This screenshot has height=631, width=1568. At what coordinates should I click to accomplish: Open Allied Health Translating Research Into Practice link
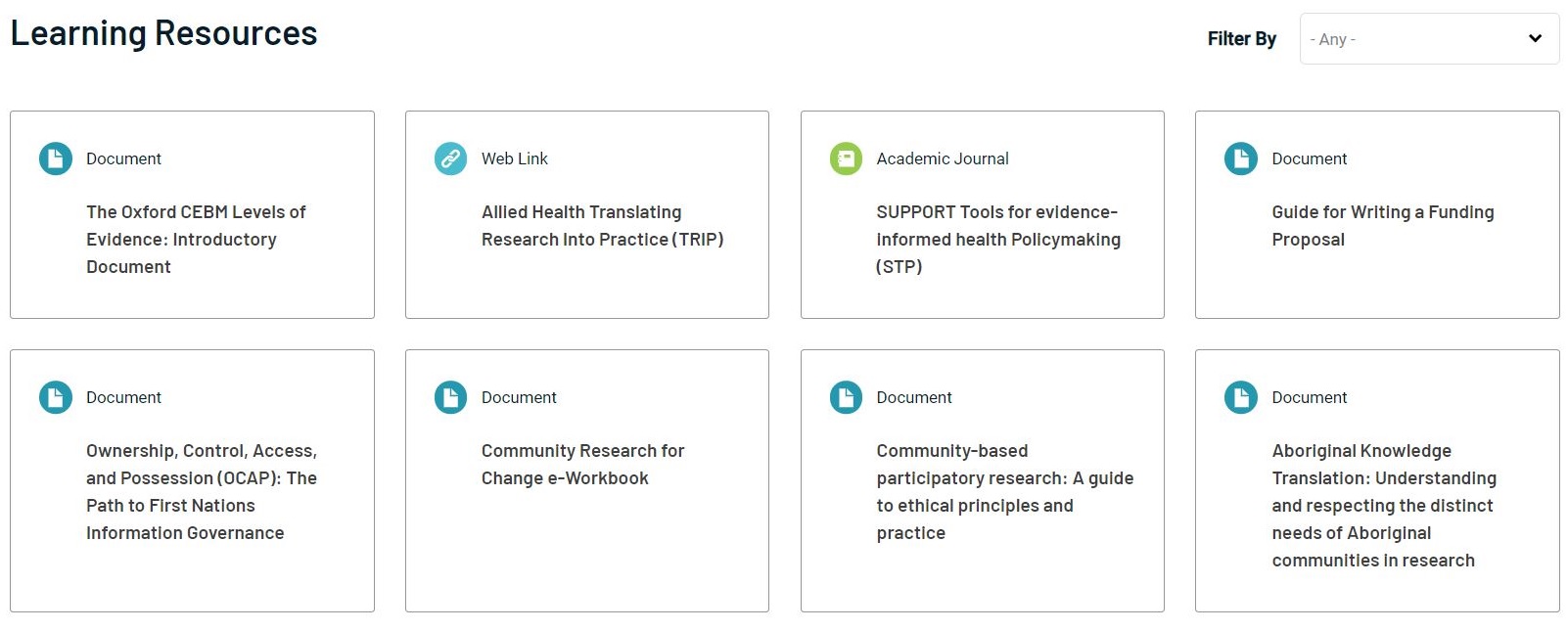602,225
